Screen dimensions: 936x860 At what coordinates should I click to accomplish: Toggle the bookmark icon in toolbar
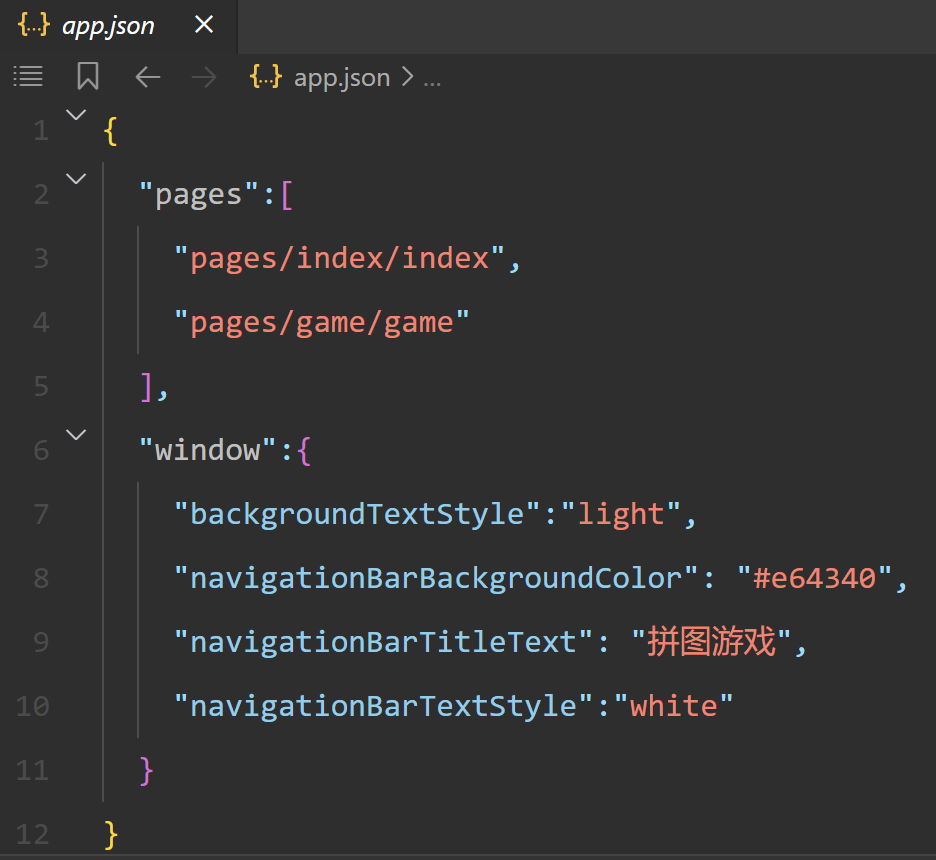(88, 76)
